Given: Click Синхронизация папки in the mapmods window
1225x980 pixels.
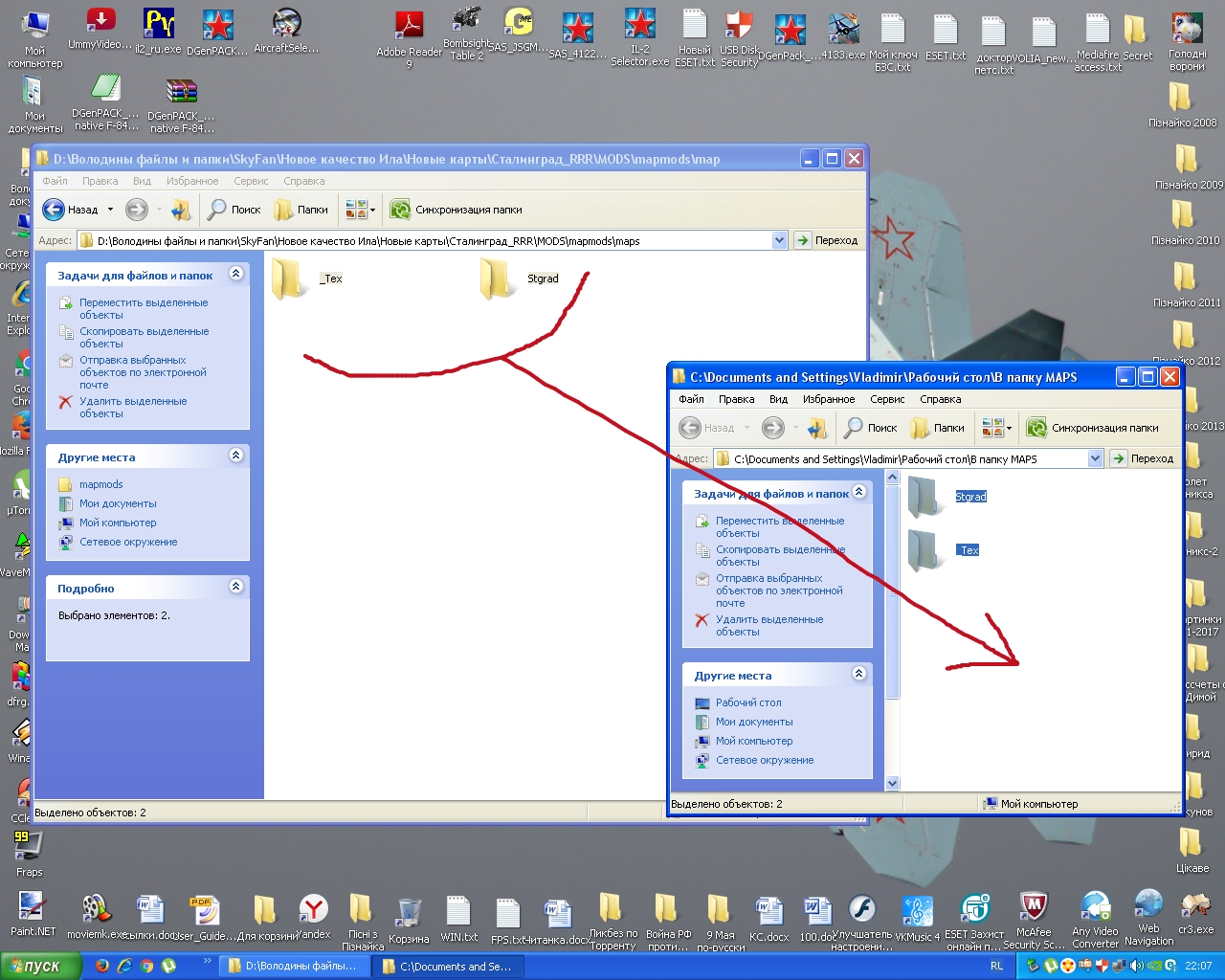Looking at the screenshot, I should [x=457, y=210].
